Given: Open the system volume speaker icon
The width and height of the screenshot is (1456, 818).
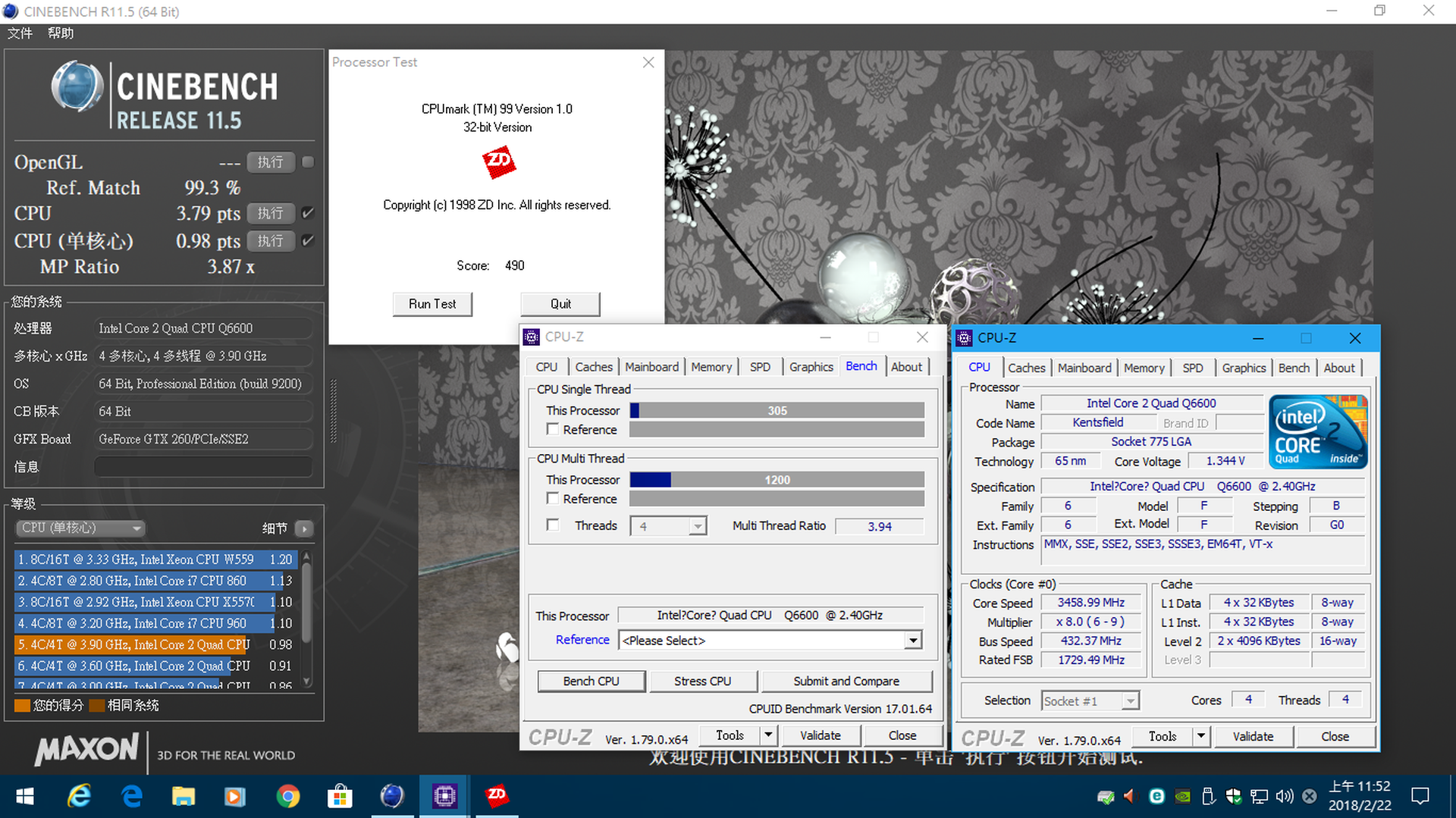Looking at the screenshot, I should point(1285,796).
